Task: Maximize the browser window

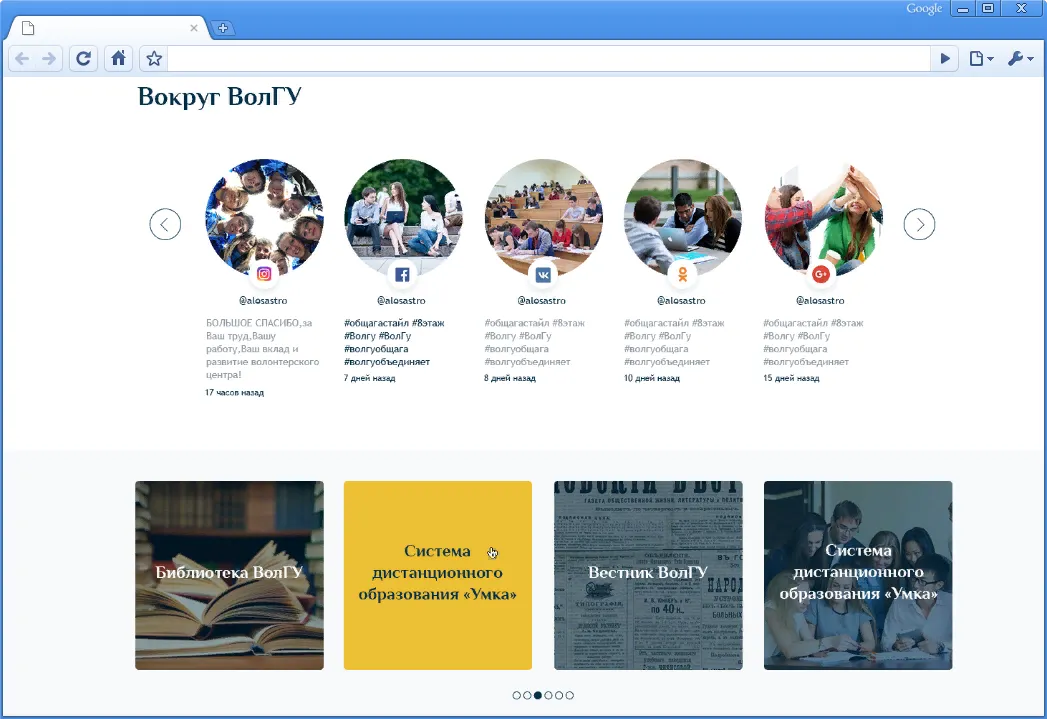Action: click(x=988, y=9)
